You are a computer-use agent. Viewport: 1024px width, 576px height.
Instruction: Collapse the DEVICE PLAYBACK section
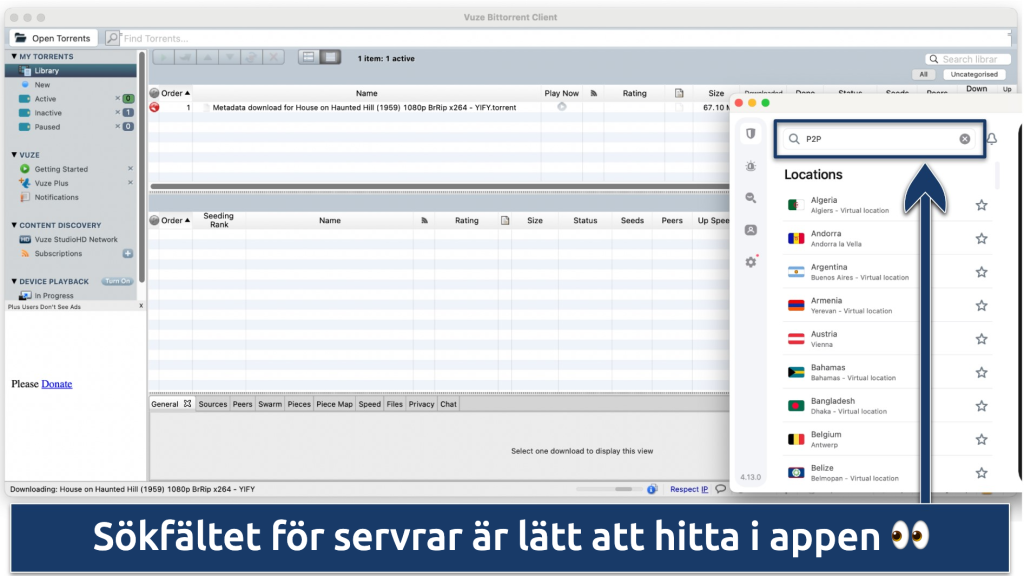click(13, 282)
